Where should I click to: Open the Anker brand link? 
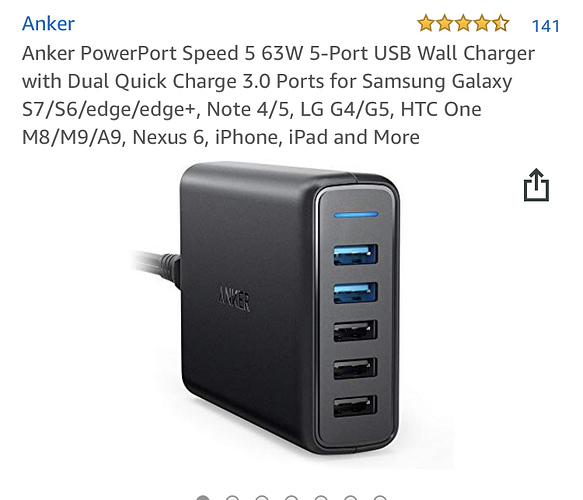pos(48,24)
